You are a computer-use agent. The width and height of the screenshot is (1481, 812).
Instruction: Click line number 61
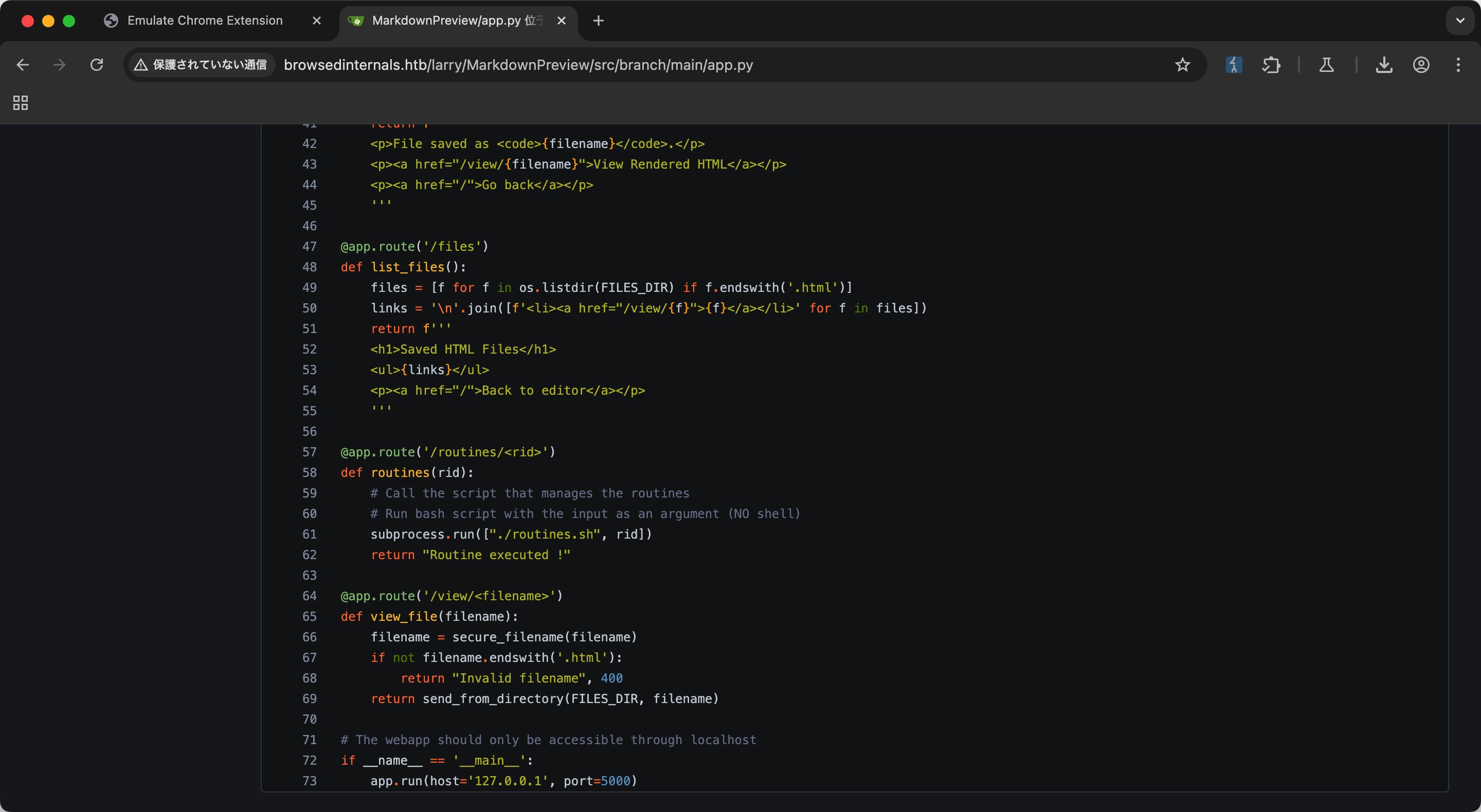point(309,534)
